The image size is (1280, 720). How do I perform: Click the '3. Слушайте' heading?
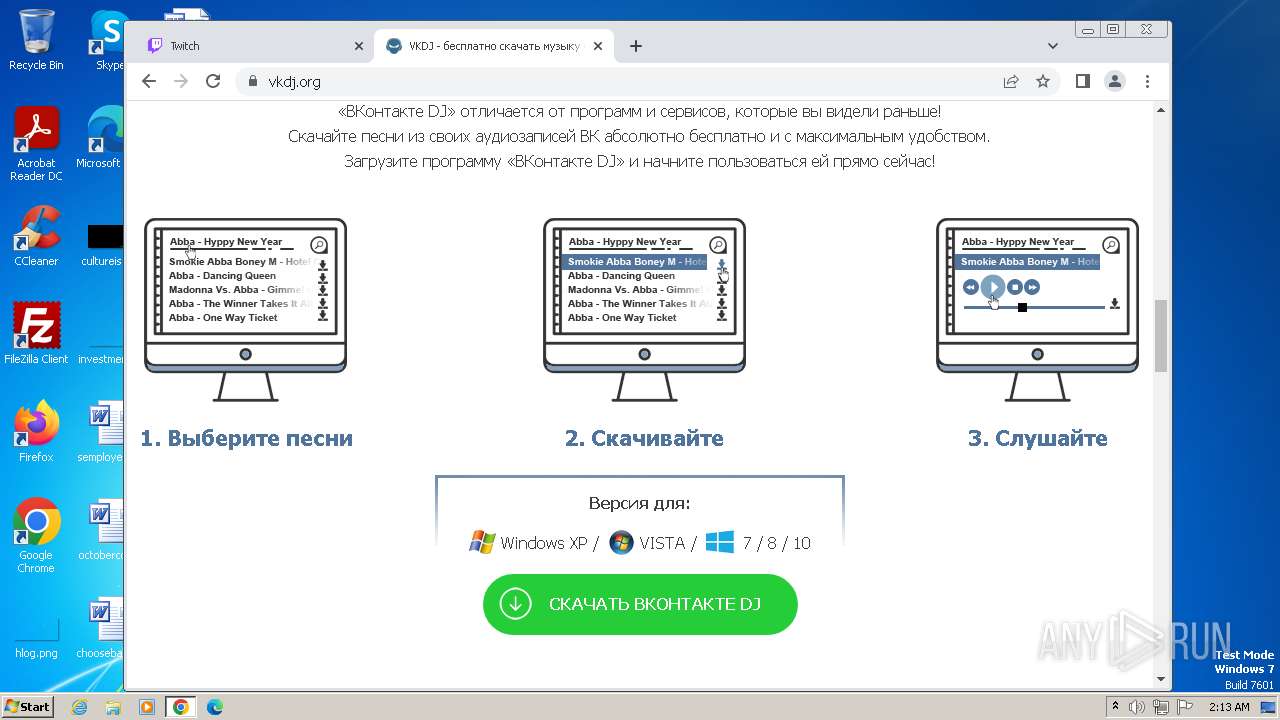click(x=1037, y=438)
